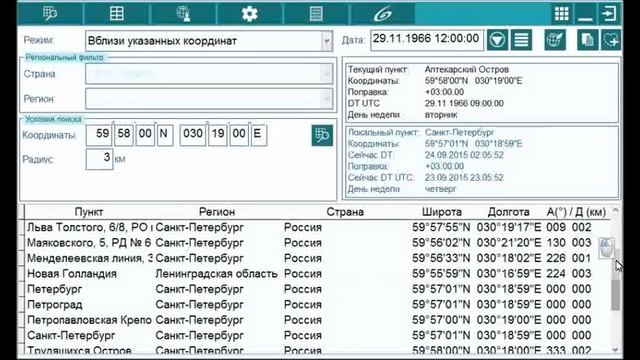This screenshot has width=640, height=360.
Task: Open the list document tab
Action: [316, 13]
